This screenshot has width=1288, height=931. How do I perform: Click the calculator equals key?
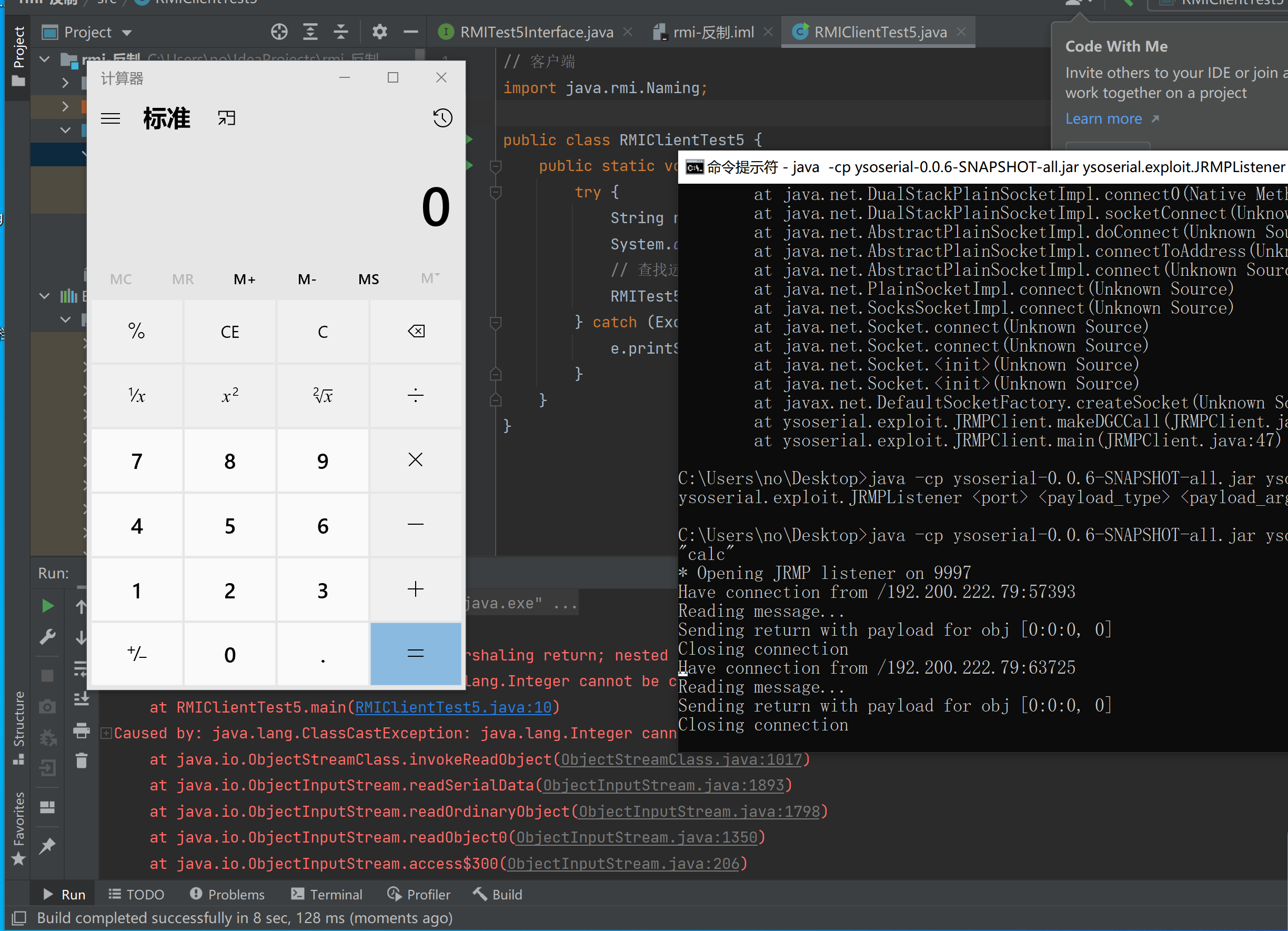[x=416, y=654]
